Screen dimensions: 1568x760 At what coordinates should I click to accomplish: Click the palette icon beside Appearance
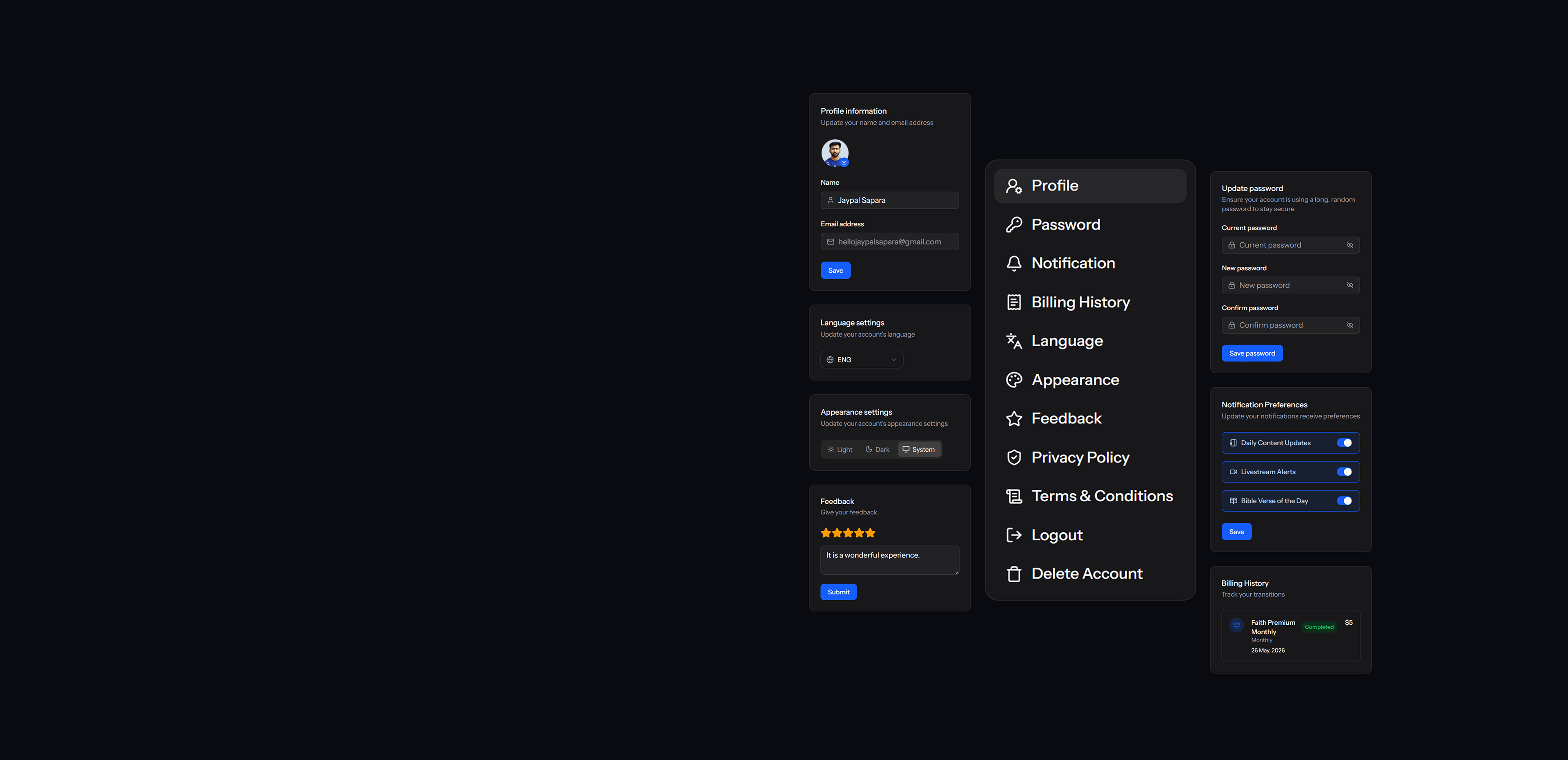(1014, 380)
